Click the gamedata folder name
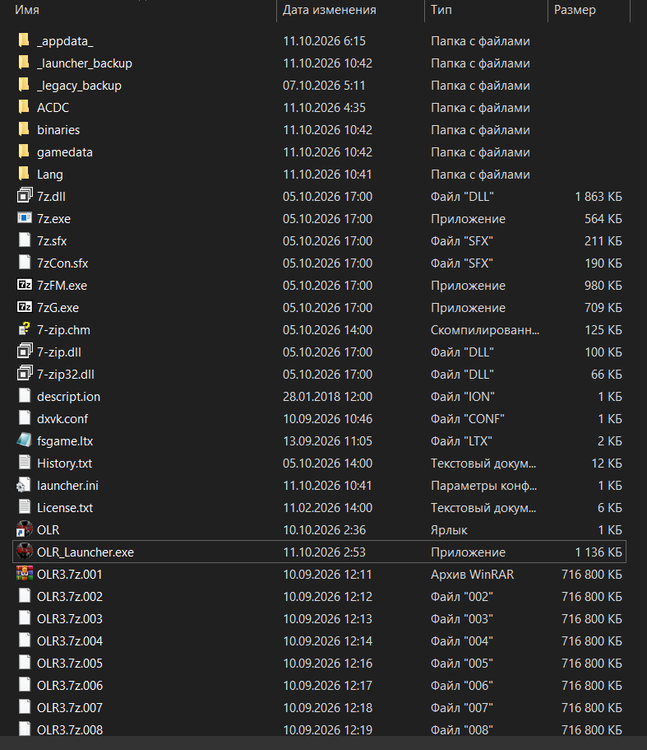 [x=65, y=152]
